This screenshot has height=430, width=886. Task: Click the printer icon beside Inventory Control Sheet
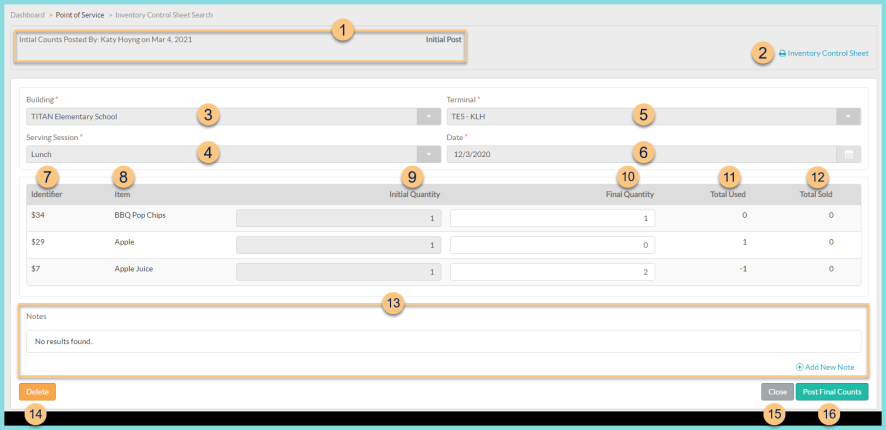pyautogui.click(x=783, y=54)
